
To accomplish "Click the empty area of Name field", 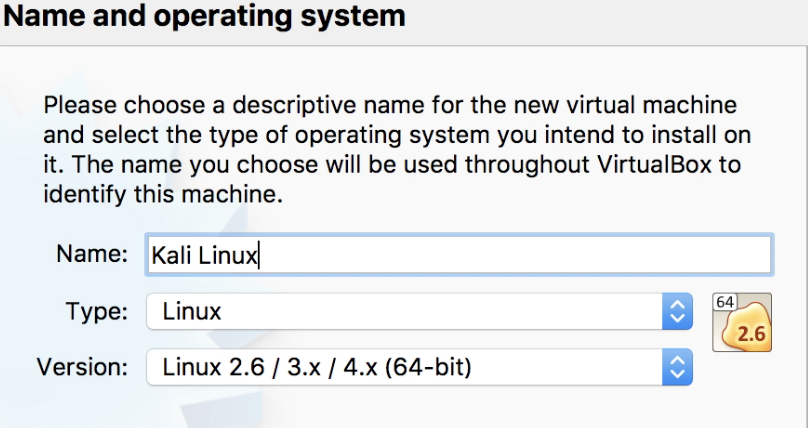I will point(513,255).
